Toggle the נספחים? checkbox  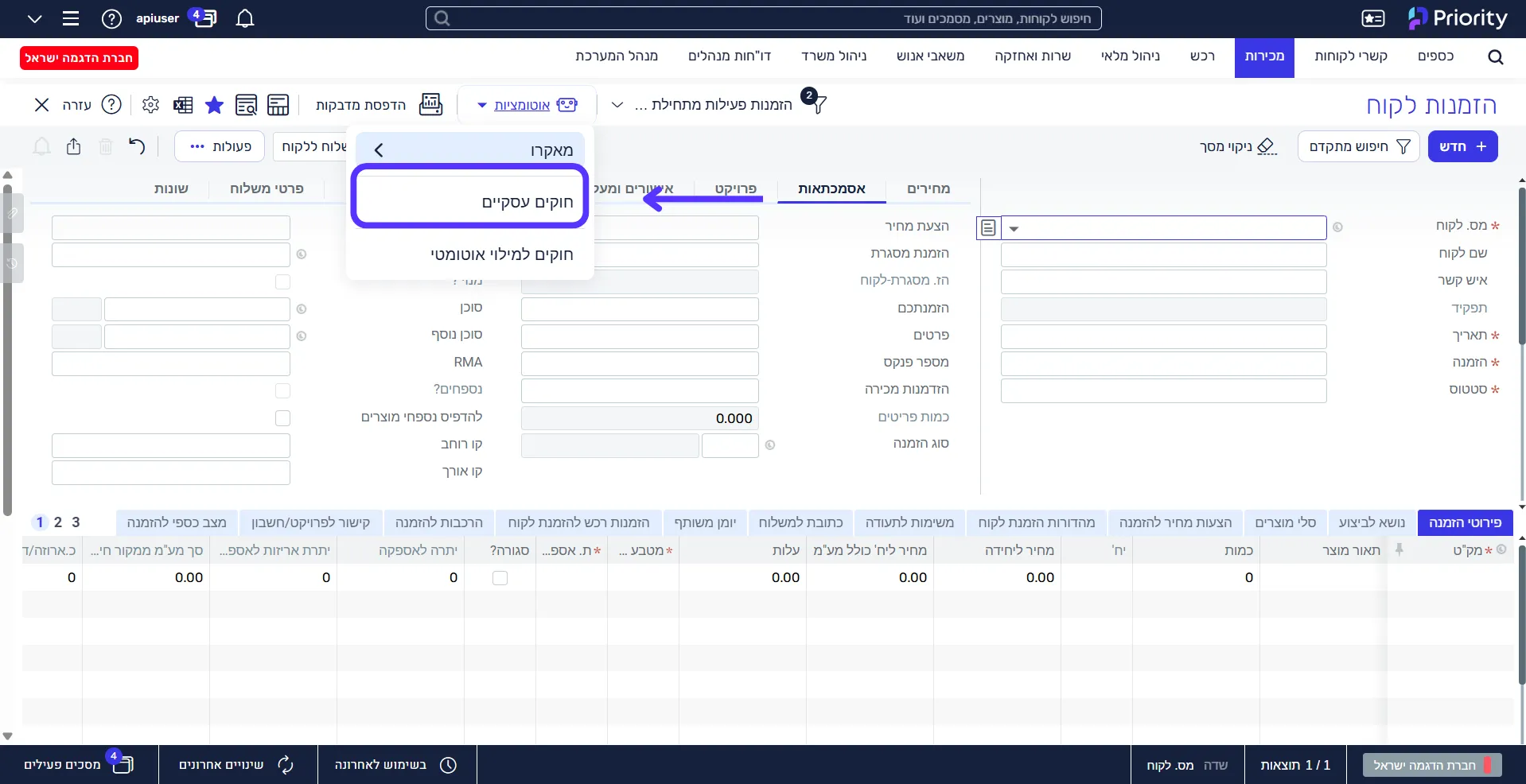[x=282, y=390]
